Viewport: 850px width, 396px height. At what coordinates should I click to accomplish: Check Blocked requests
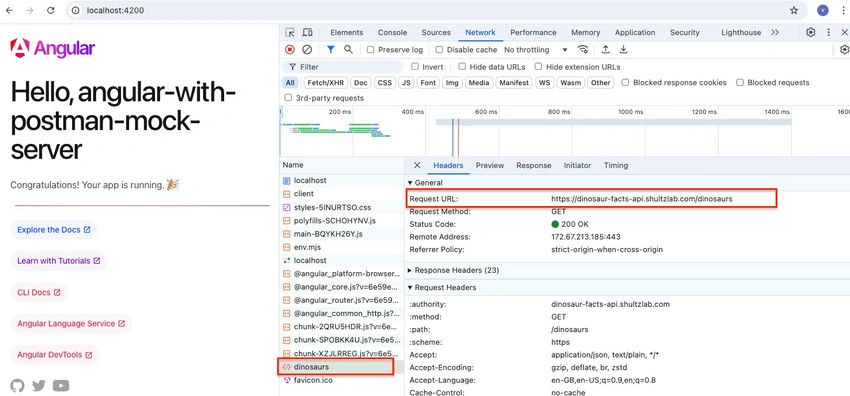coord(739,82)
